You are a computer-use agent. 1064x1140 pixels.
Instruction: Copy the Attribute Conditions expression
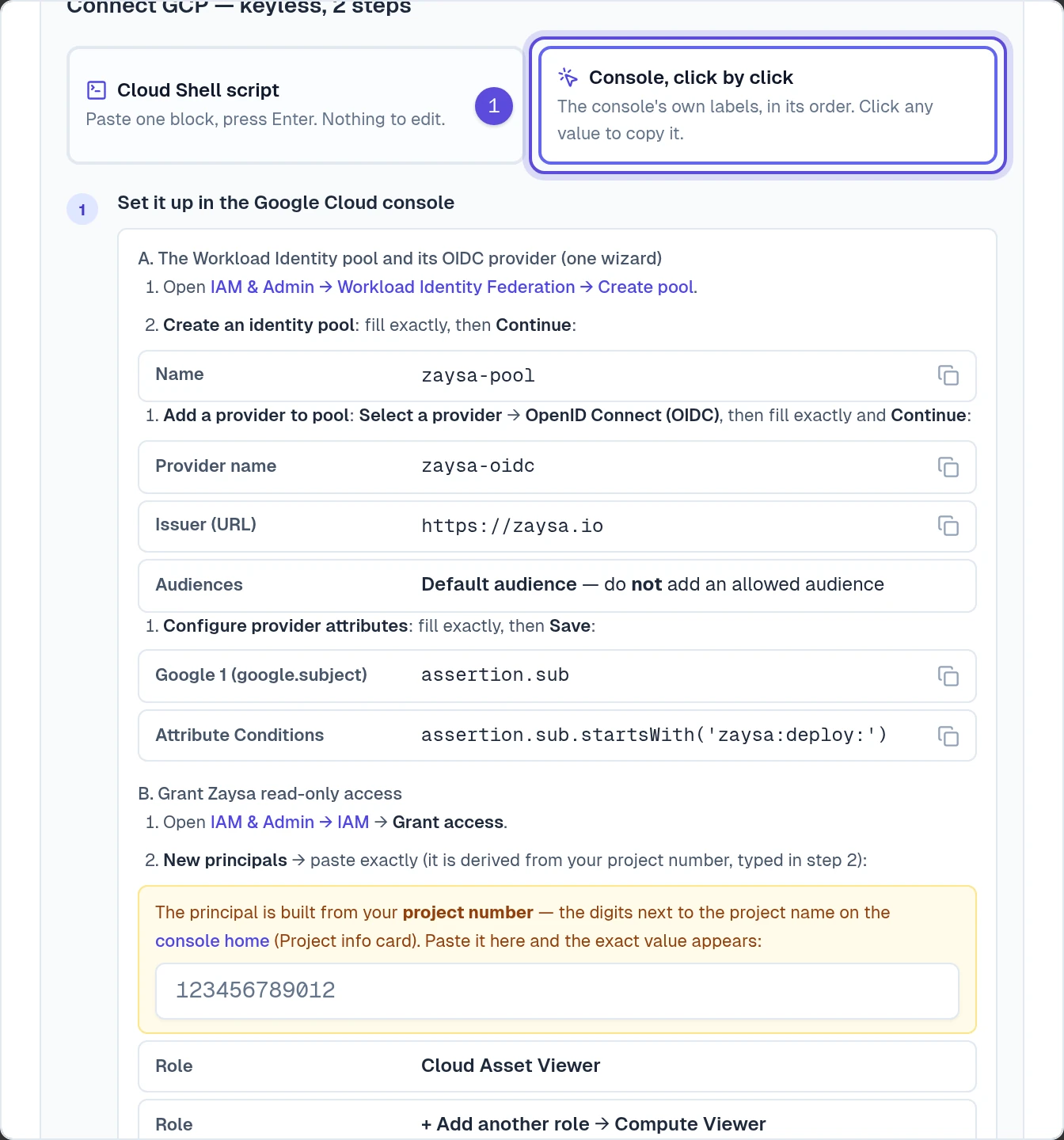948,735
